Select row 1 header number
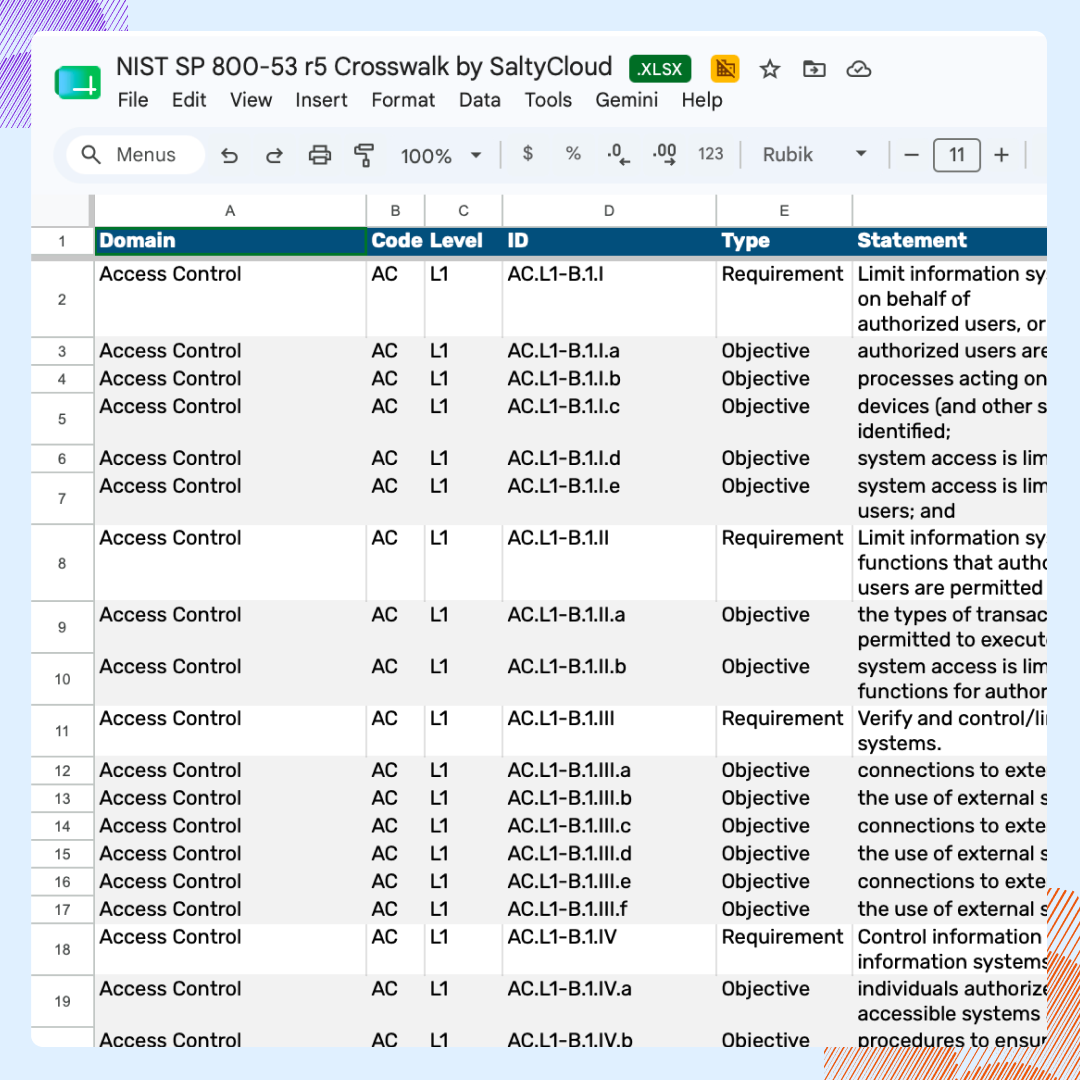Image resolution: width=1080 pixels, height=1080 pixels. [x=62, y=241]
